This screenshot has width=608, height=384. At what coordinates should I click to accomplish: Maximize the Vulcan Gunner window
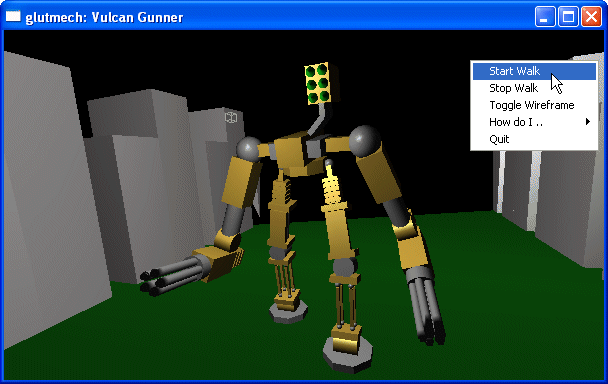(568, 17)
